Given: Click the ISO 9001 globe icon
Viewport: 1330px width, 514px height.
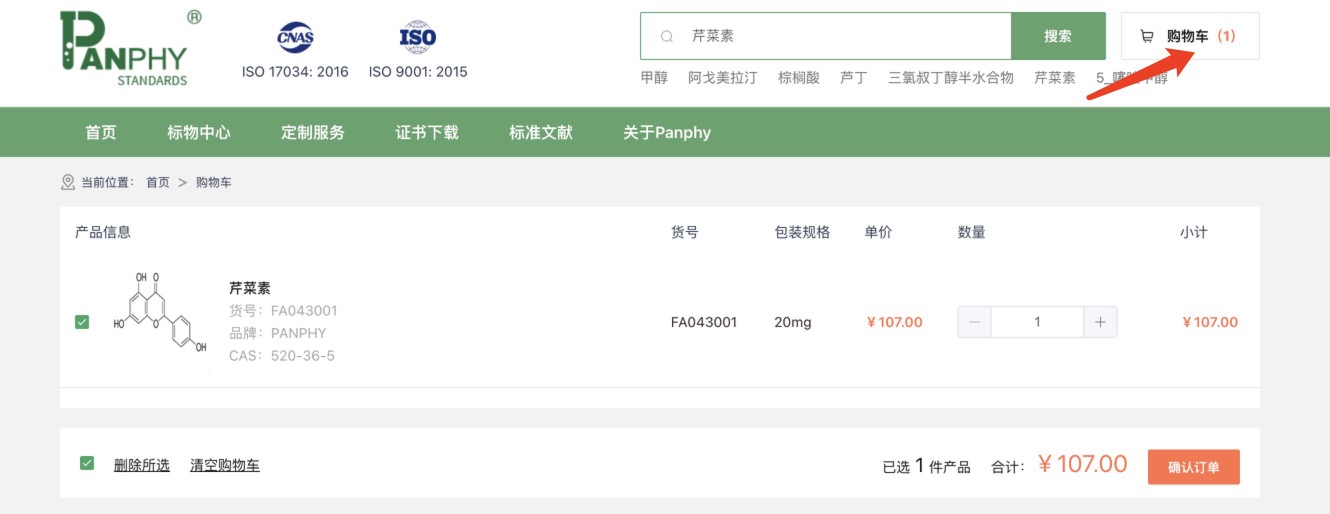Looking at the screenshot, I should [x=417, y=38].
